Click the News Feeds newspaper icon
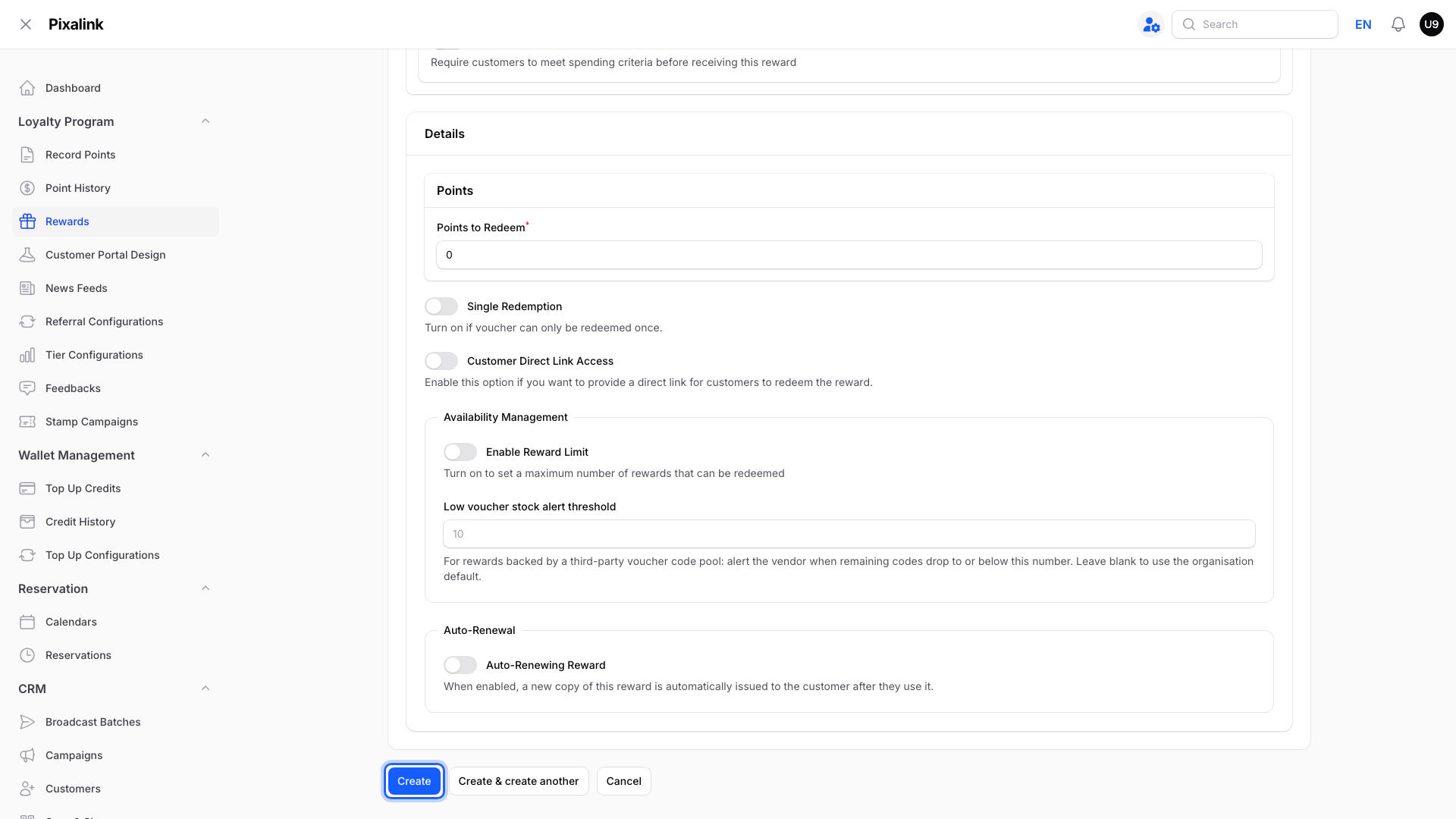Image resolution: width=1456 pixels, height=819 pixels. [27, 288]
